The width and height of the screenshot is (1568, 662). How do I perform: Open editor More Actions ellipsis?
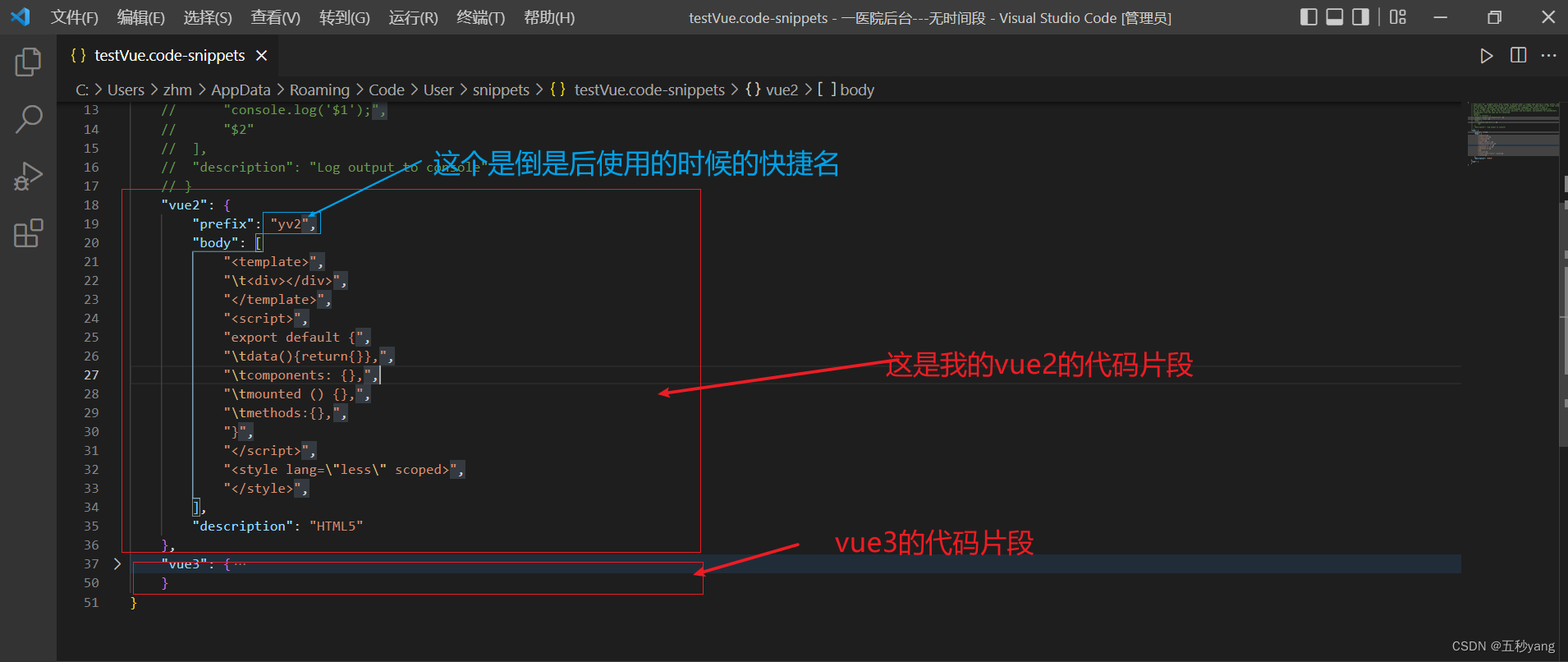(x=1548, y=55)
